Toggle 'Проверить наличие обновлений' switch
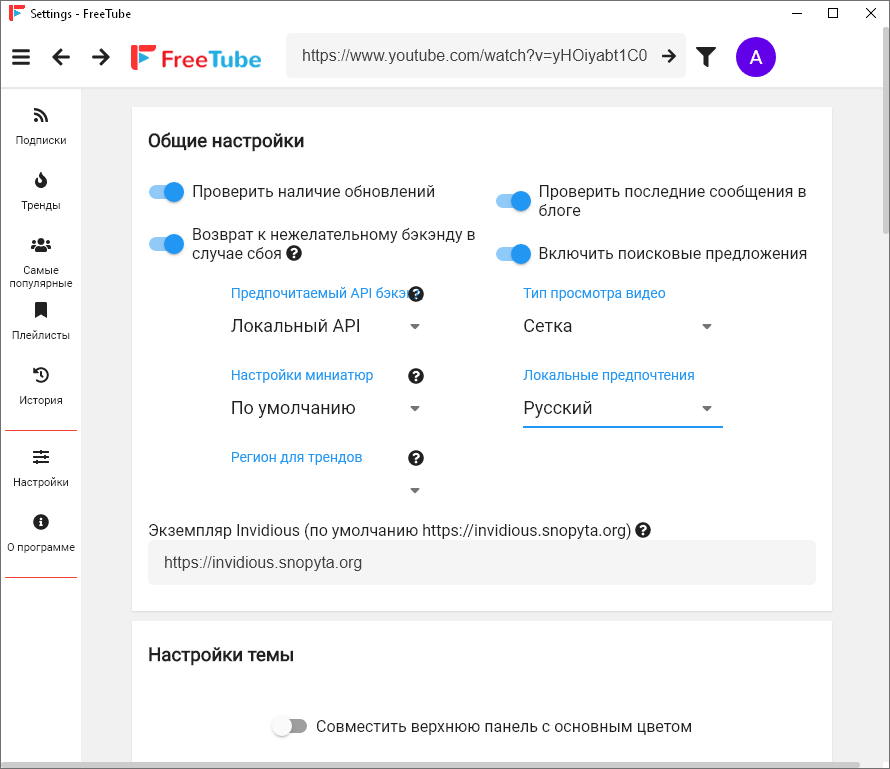This screenshot has width=890, height=769. [167, 192]
